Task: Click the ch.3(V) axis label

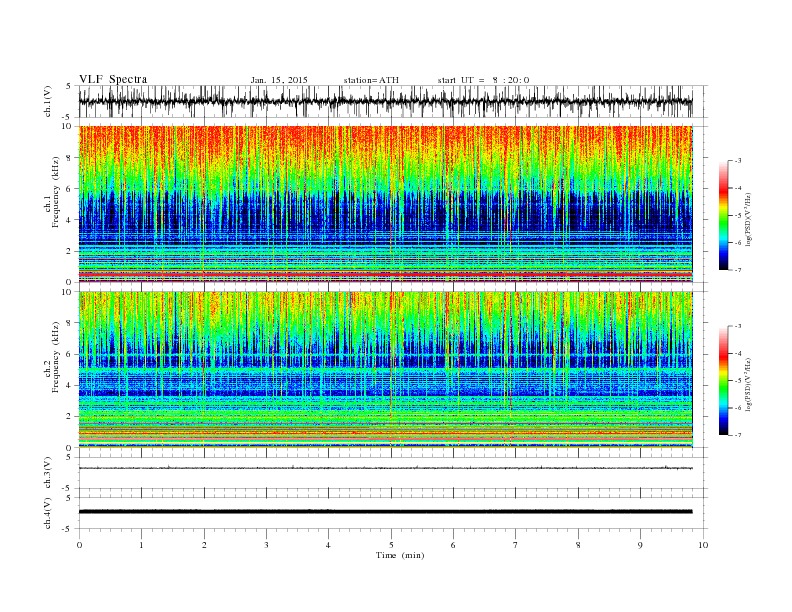Action: point(48,473)
